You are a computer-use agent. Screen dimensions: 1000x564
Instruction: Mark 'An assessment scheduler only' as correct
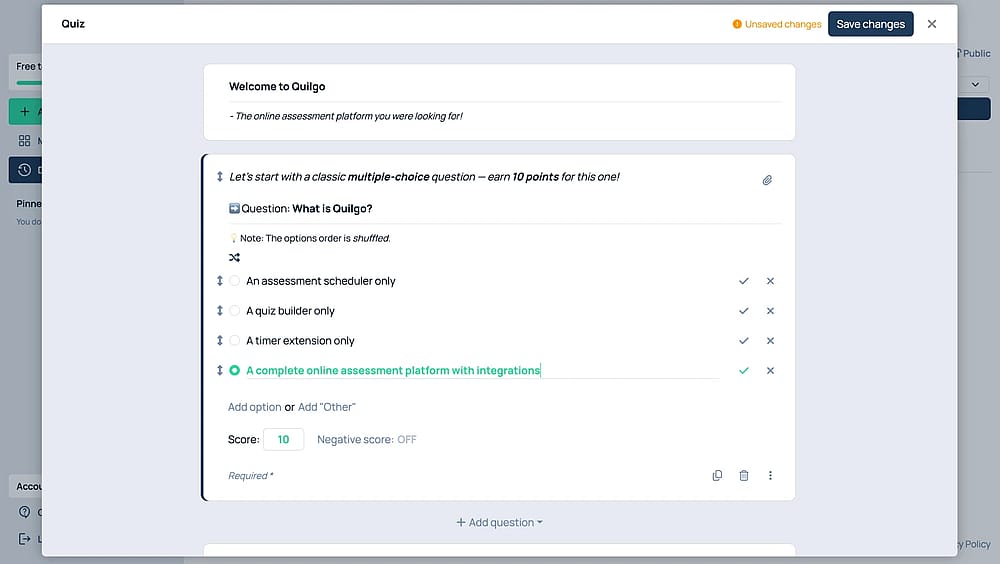pos(744,281)
